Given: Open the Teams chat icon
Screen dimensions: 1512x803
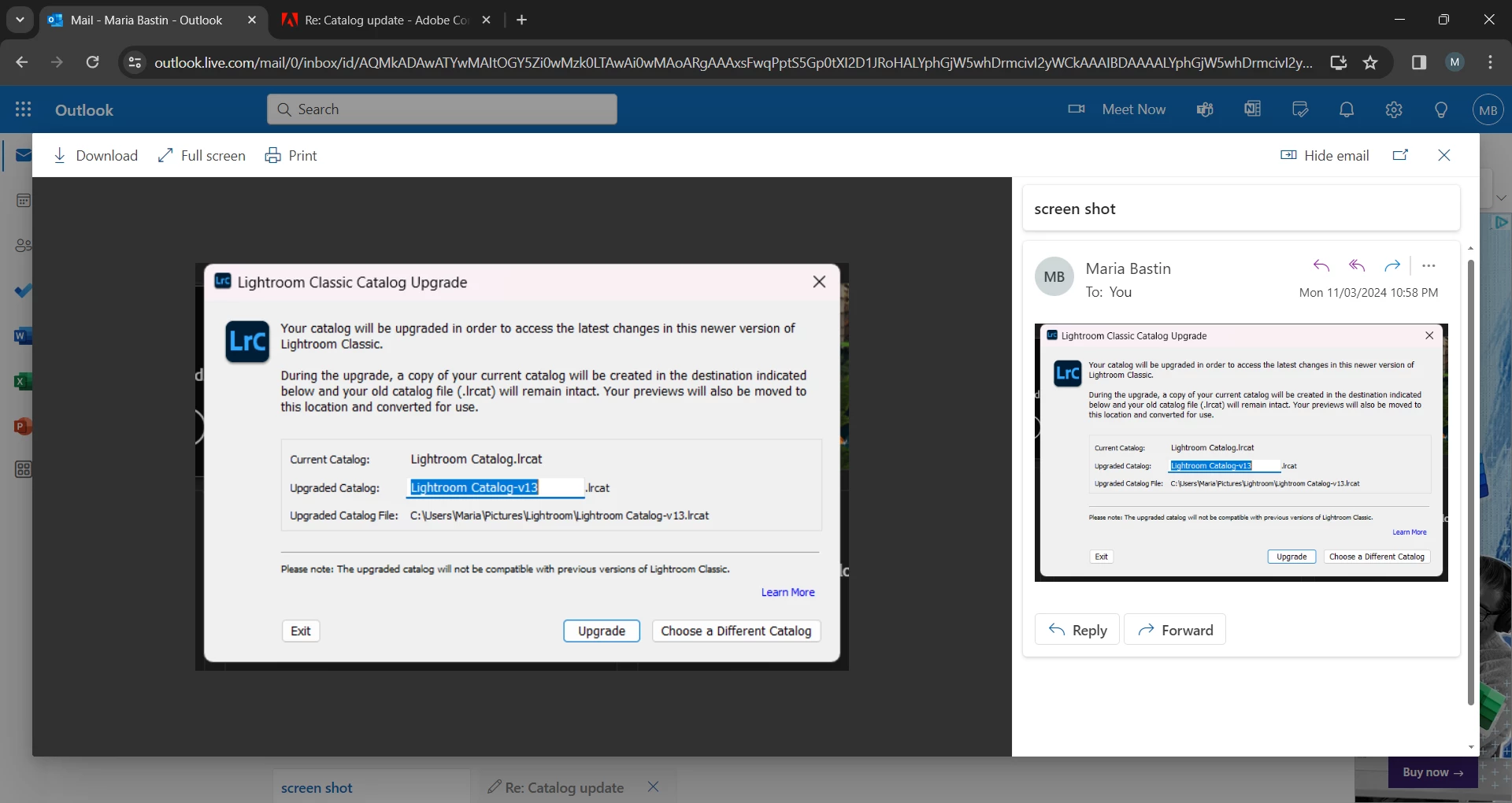Looking at the screenshot, I should pyautogui.click(x=1205, y=109).
